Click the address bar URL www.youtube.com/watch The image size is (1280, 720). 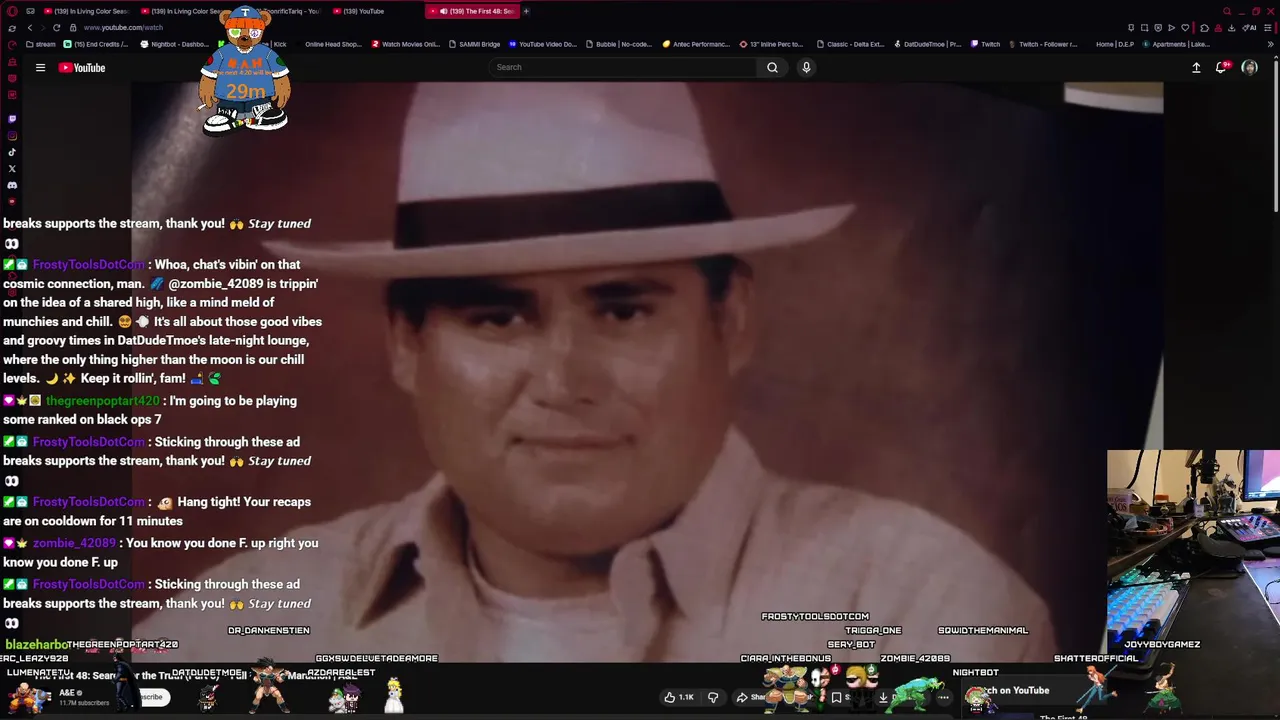pyautogui.click(x=123, y=28)
